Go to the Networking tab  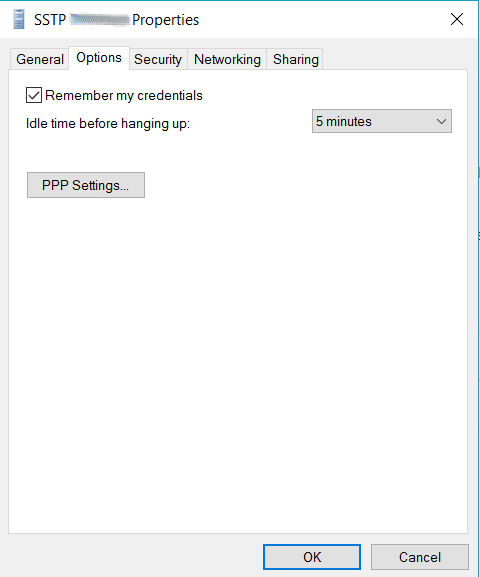click(227, 59)
